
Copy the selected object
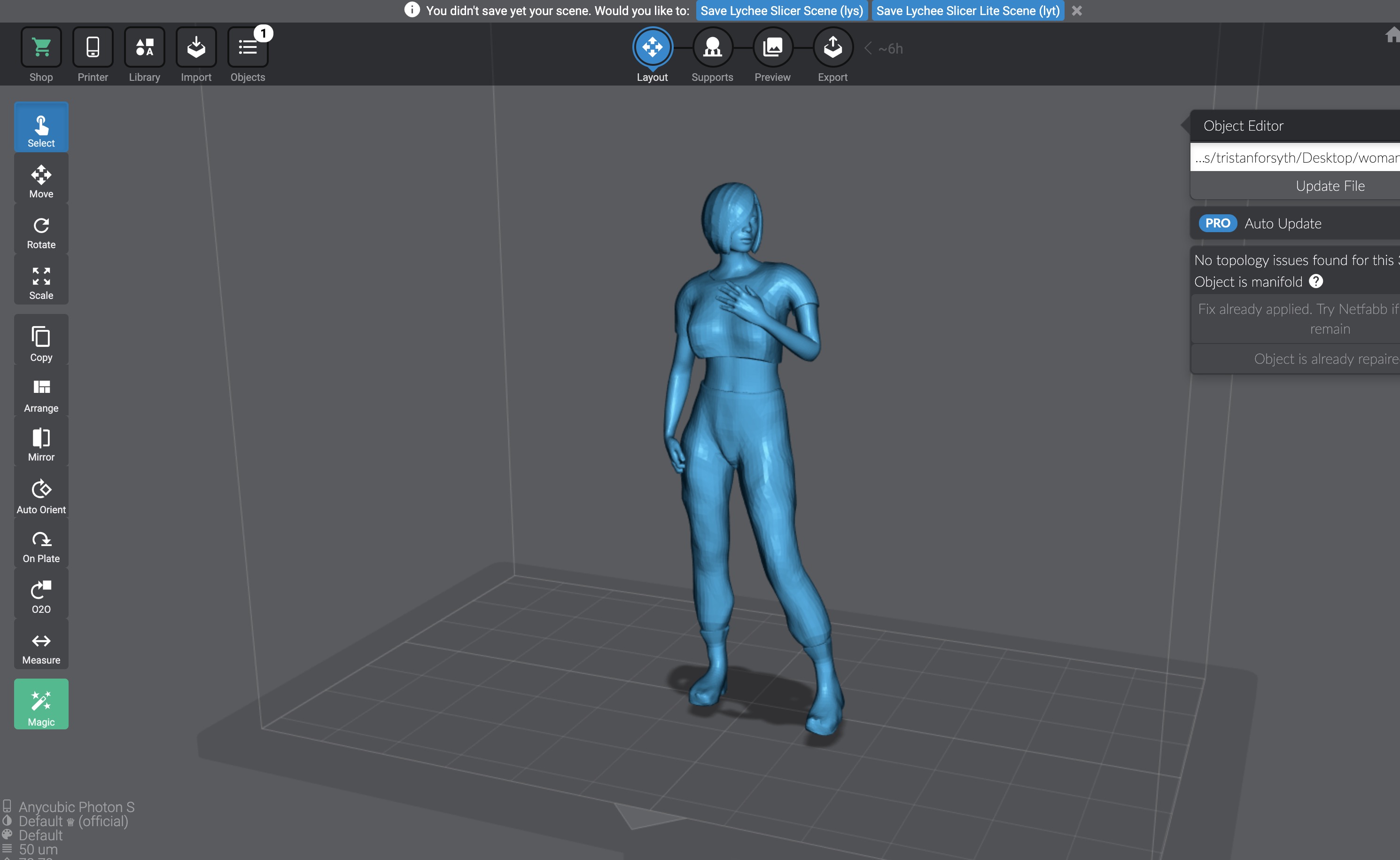pyautogui.click(x=41, y=340)
